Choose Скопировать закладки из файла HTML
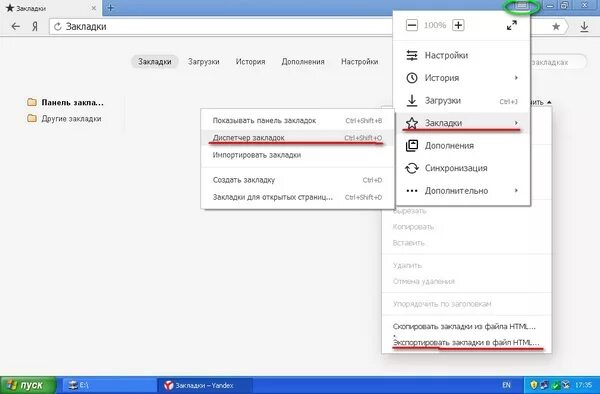Image resolution: width=600 pixels, height=394 pixels. coord(465,327)
